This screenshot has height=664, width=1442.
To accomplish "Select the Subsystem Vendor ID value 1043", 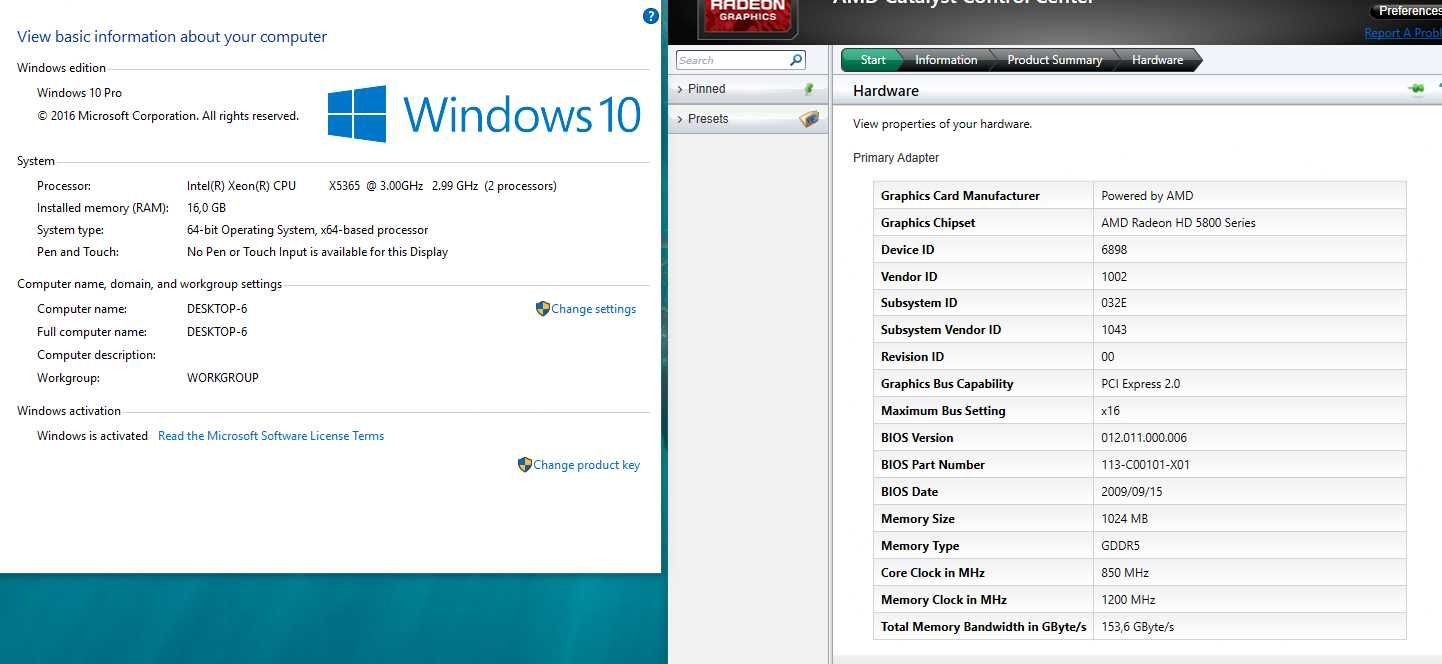I will pos(1114,330).
